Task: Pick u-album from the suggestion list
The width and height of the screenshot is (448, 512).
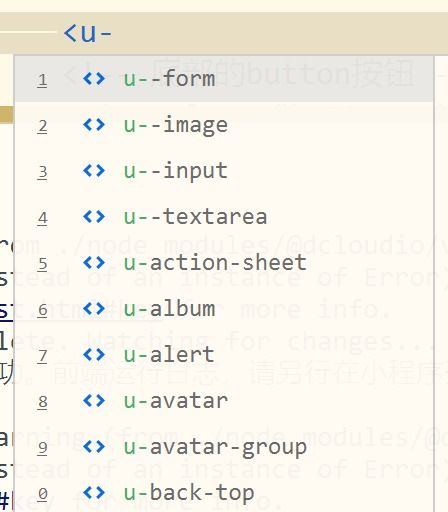Action: pos(224,309)
